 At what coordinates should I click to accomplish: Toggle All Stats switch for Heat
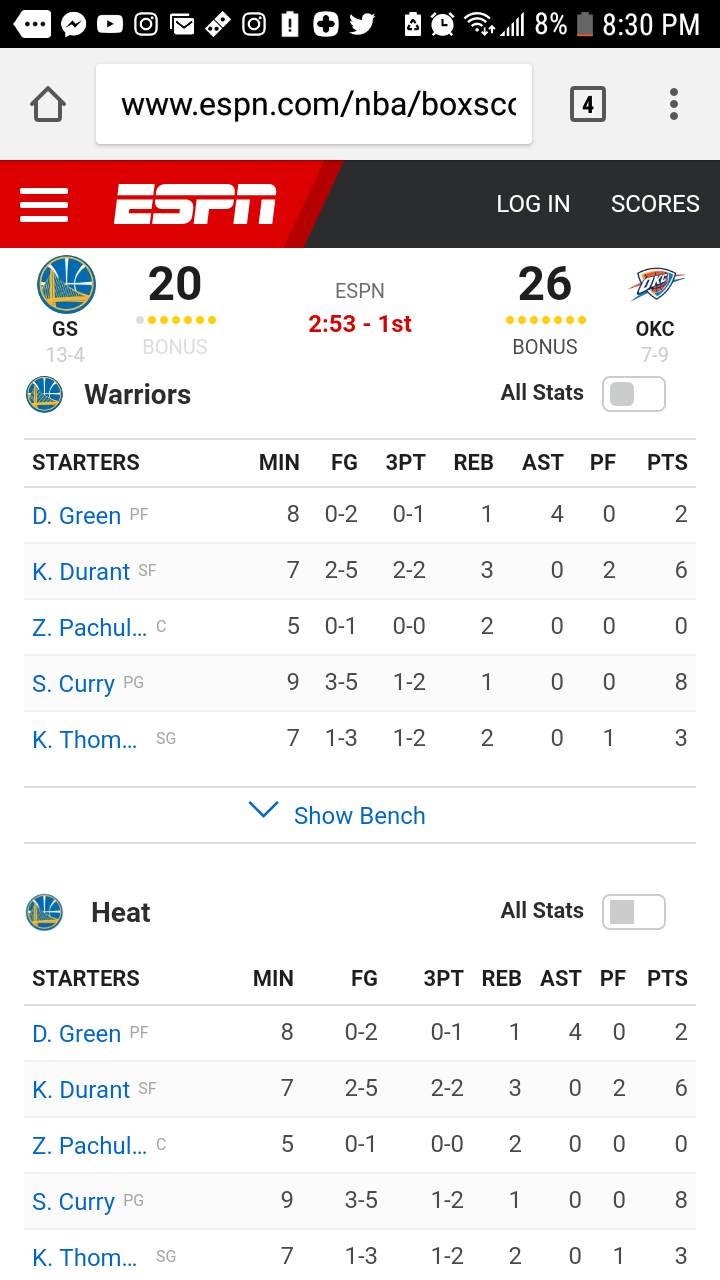(x=633, y=912)
